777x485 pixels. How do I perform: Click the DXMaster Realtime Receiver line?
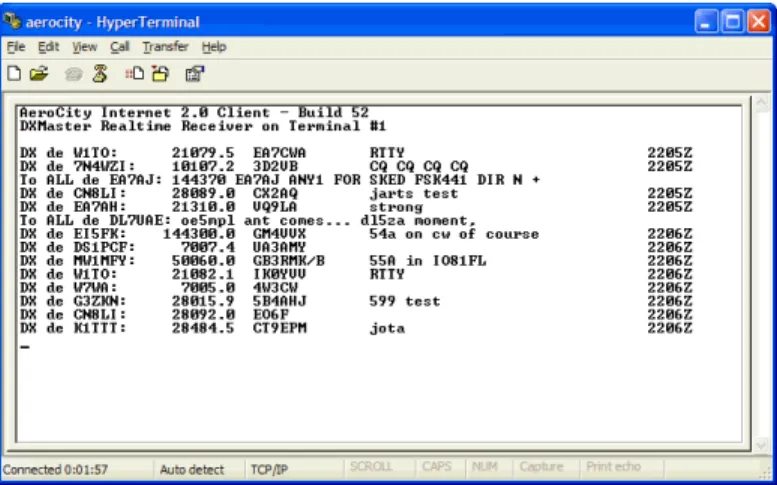[203, 126]
